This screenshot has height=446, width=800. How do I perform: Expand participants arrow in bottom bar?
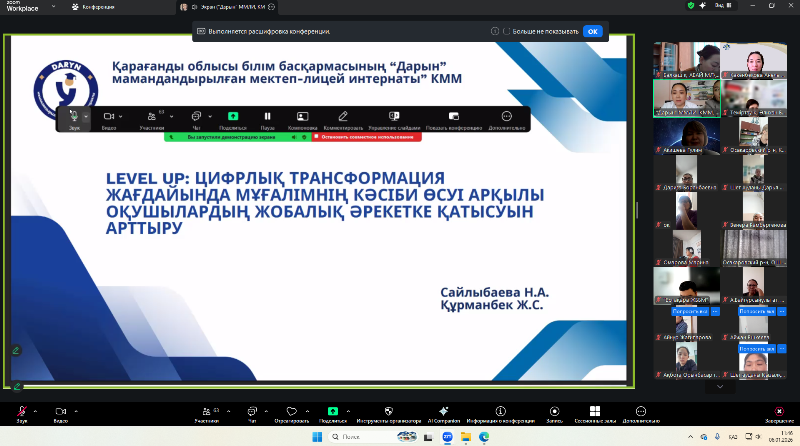[x=229, y=411]
